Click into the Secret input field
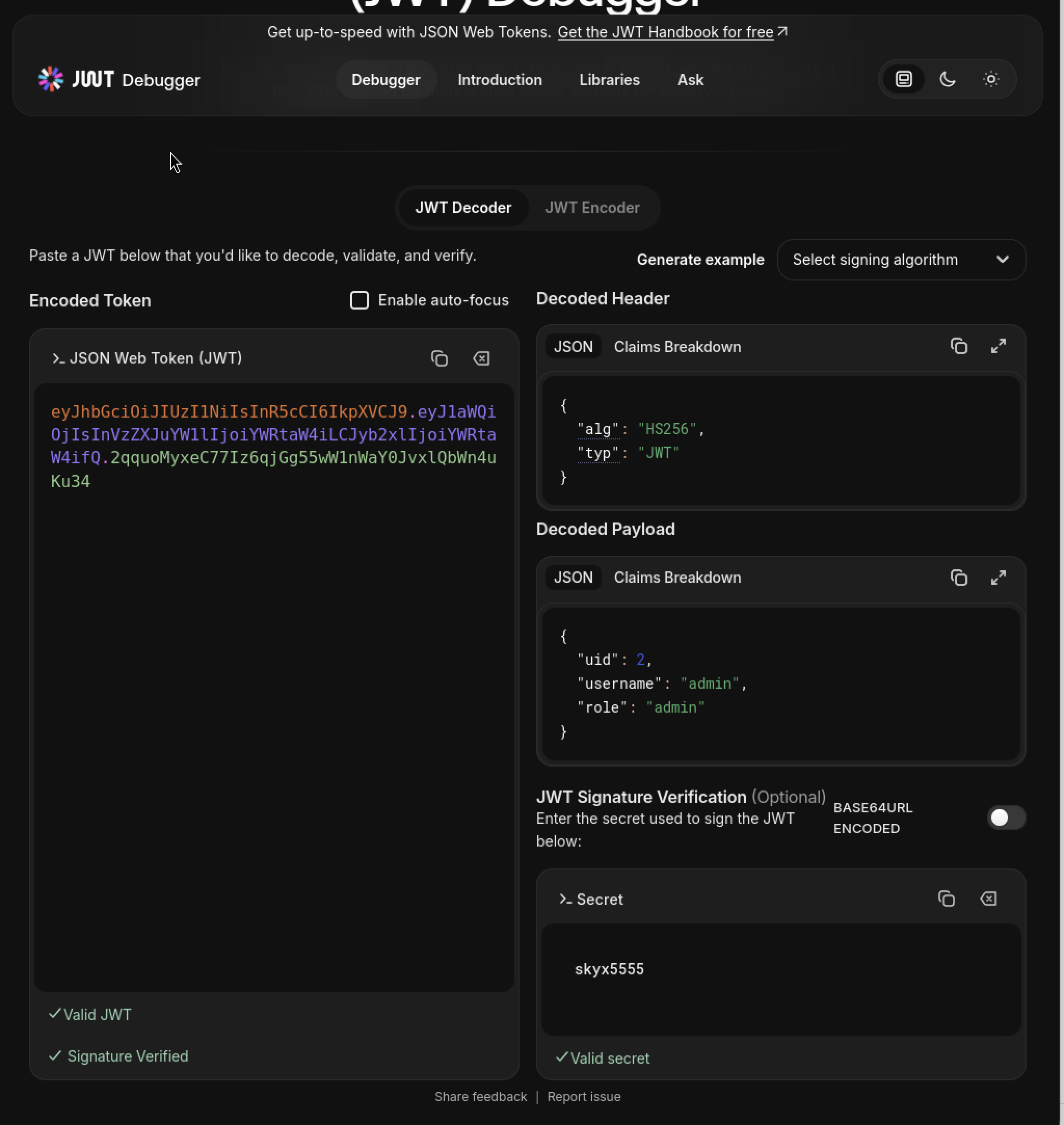 tap(781, 979)
